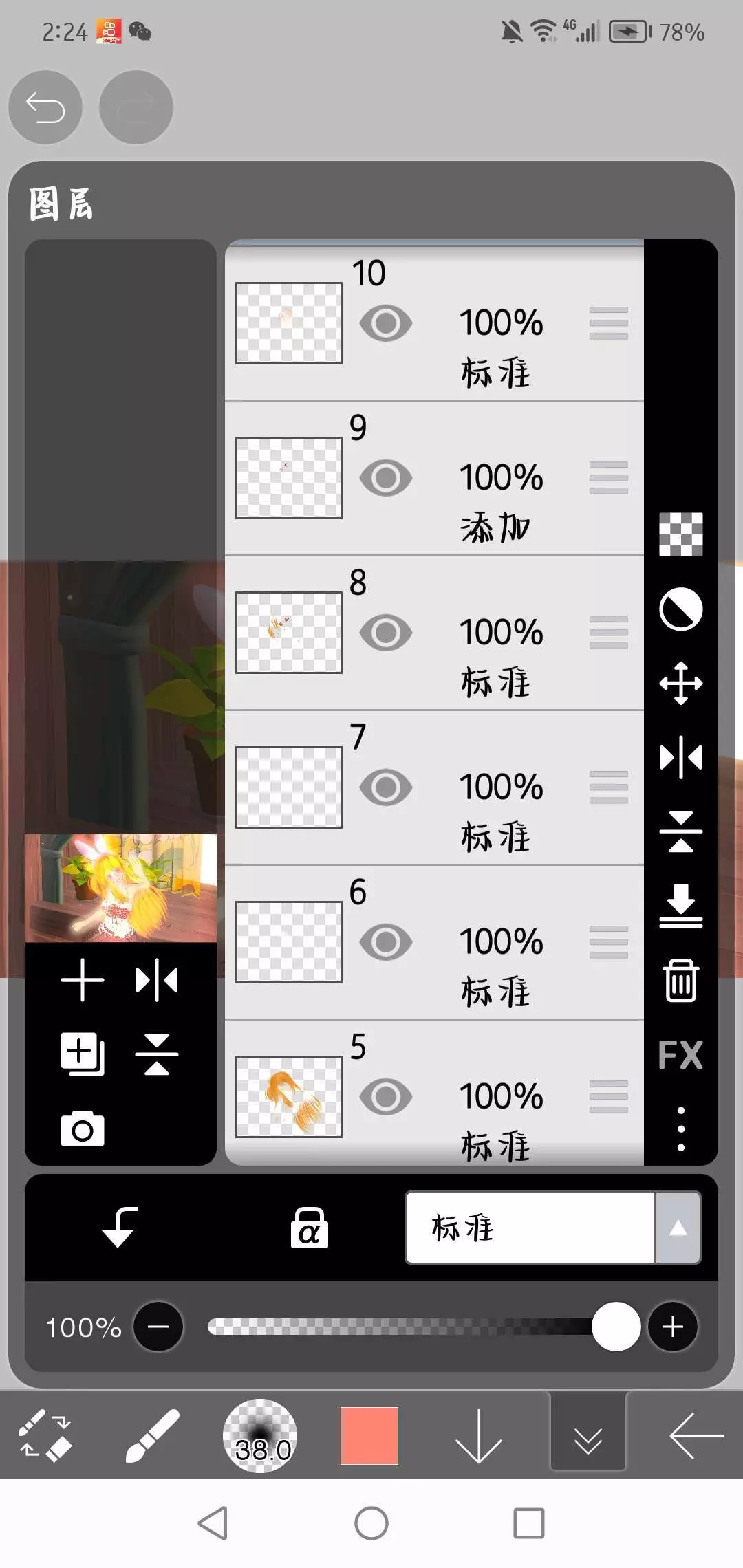Merge layer down with download-arrow icon
The image size is (743, 1568).
[680, 906]
